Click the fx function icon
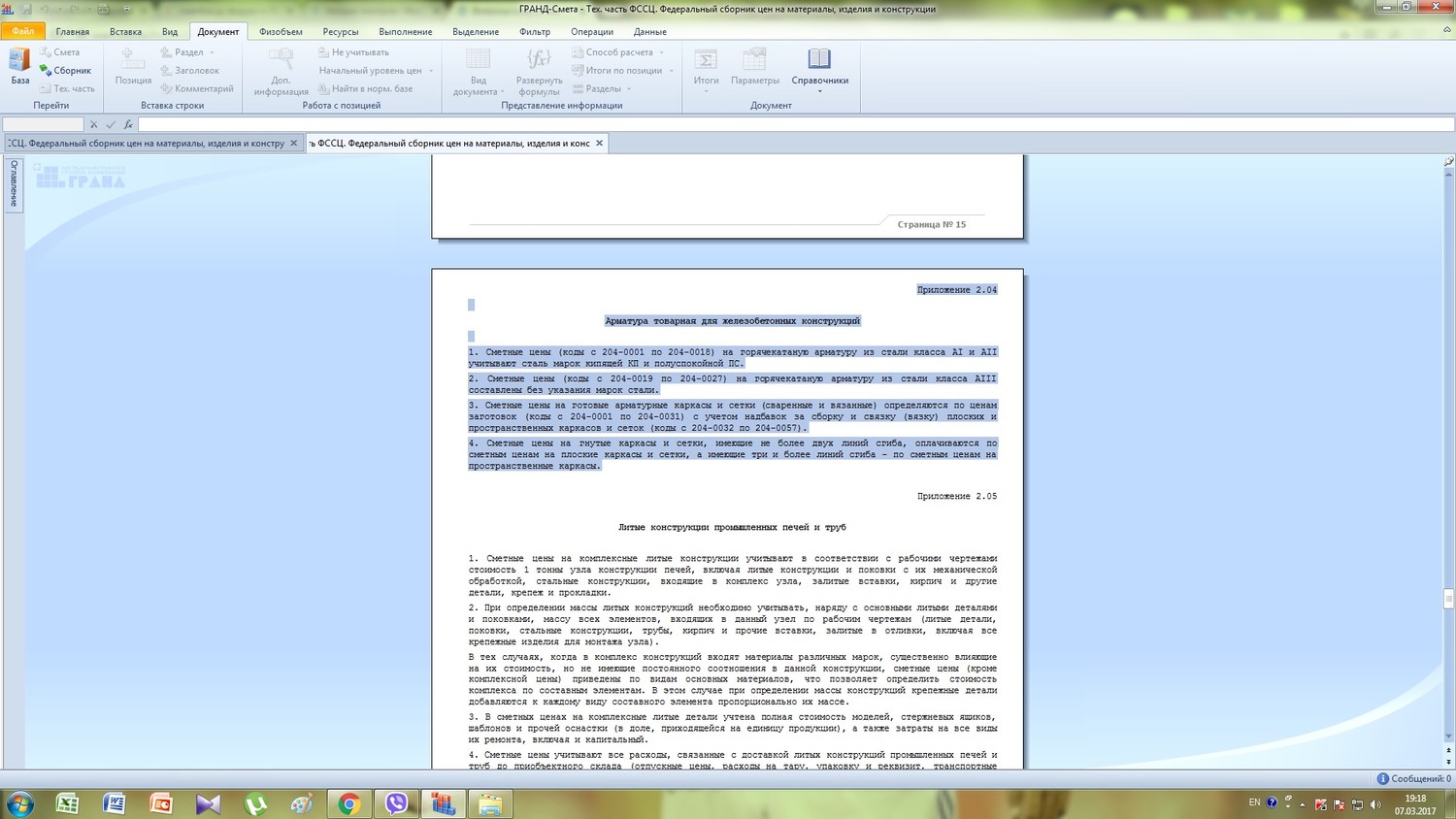Screen dimensions: 1456x819 pos(128,124)
